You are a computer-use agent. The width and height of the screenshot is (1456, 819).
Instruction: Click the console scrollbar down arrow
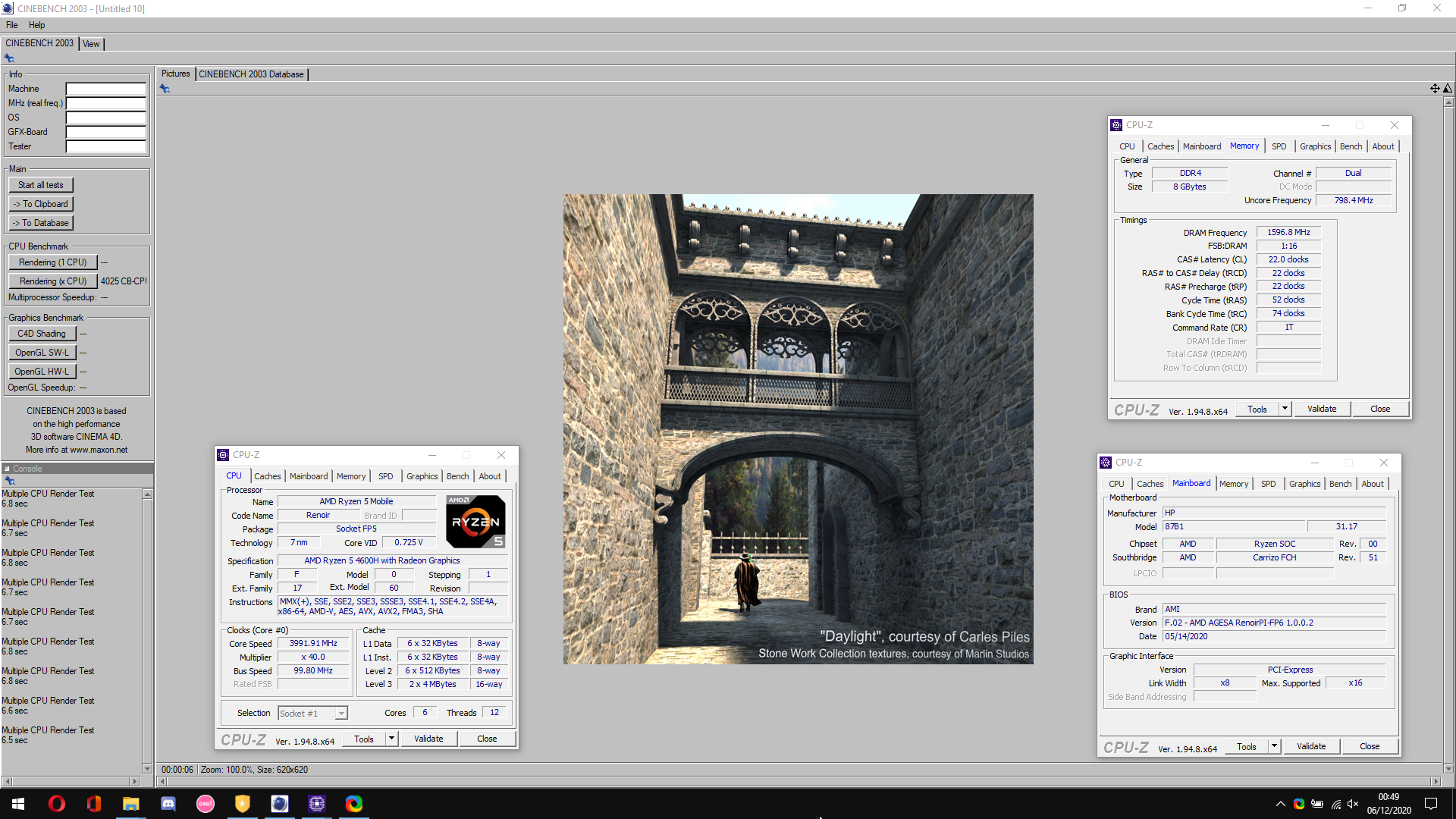[147, 768]
